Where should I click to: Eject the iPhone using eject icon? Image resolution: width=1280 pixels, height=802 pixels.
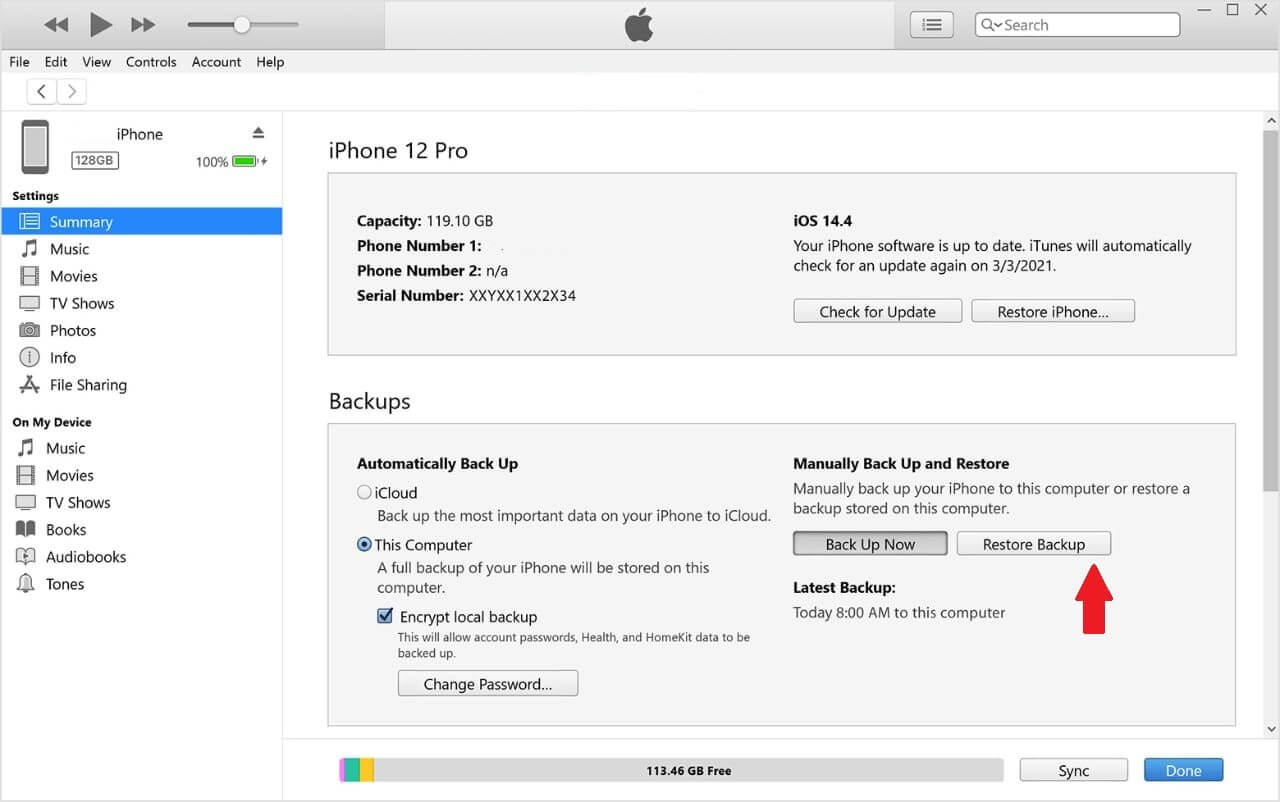(x=258, y=133)
